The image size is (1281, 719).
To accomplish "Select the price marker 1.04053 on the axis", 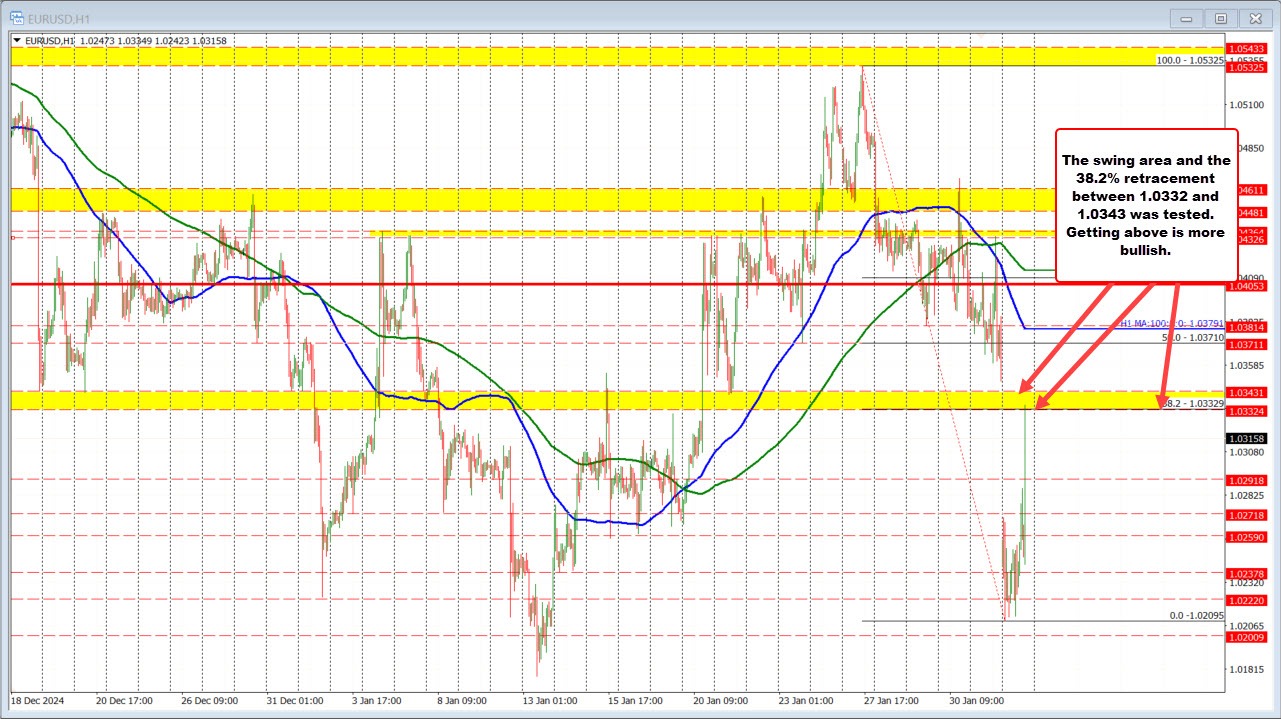I will [1248, 287].
